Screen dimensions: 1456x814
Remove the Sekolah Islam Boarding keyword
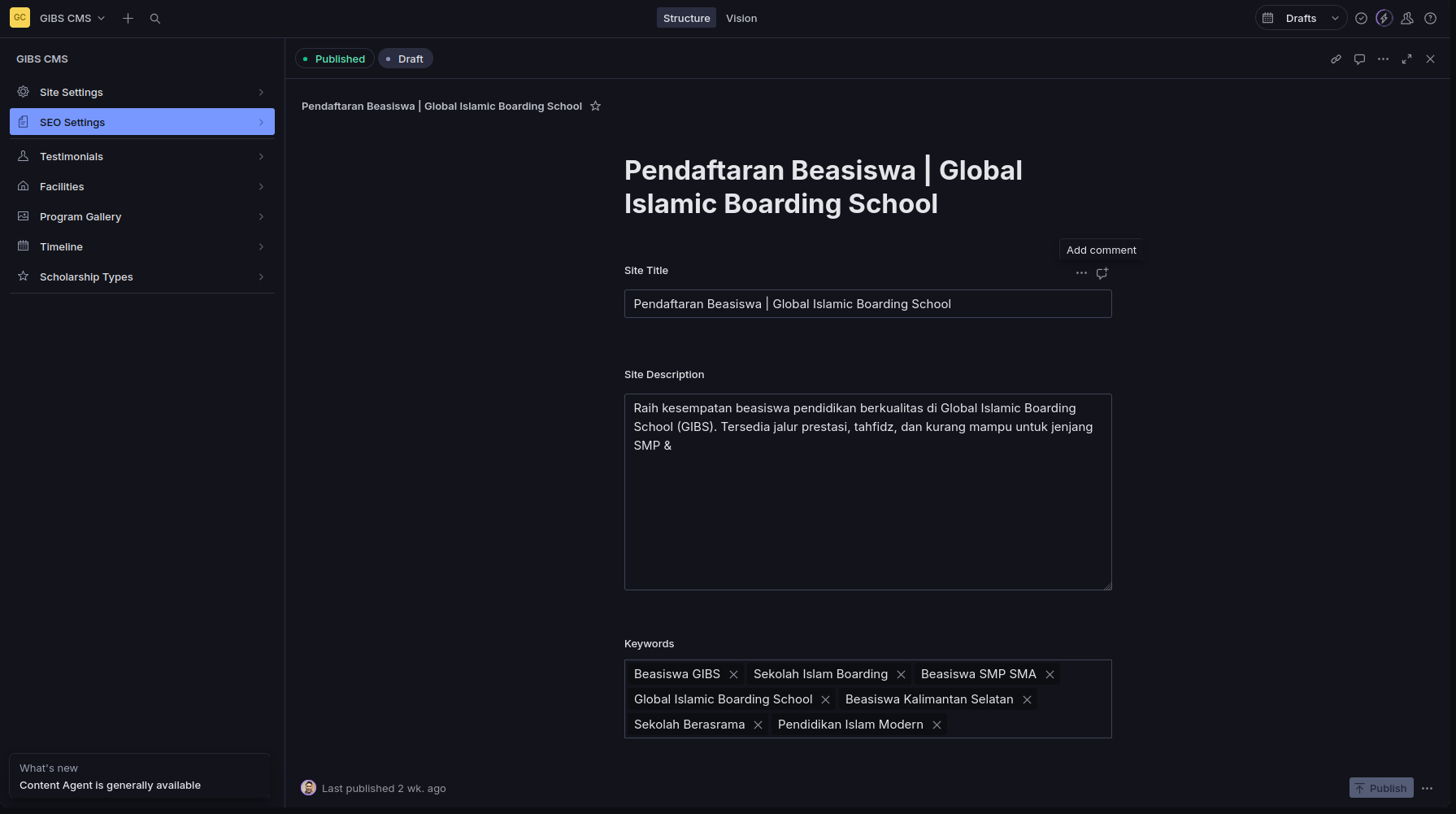[901, 674]
